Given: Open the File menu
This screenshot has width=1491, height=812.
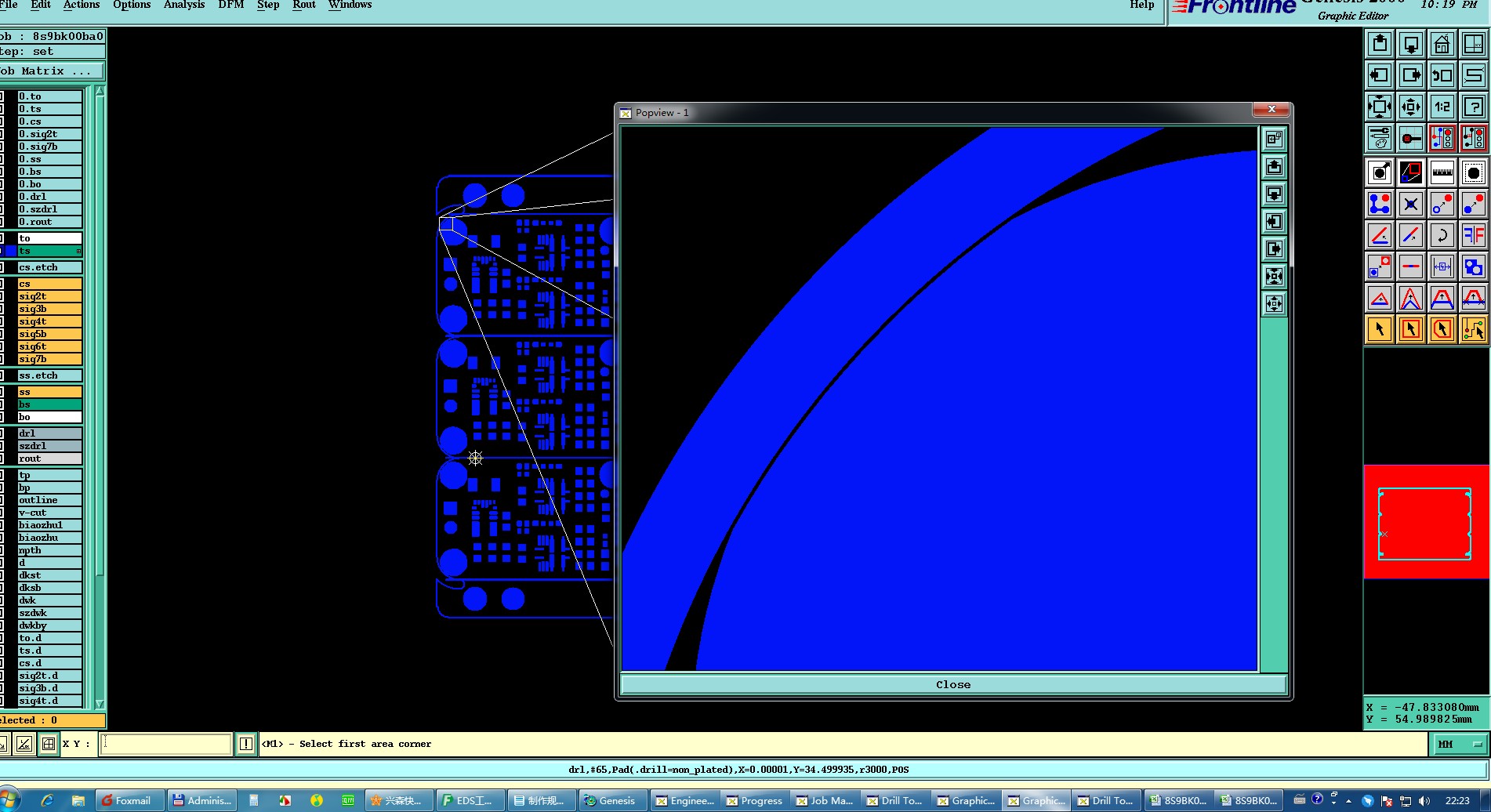Looking at the screenshot, I should point(9,5).
